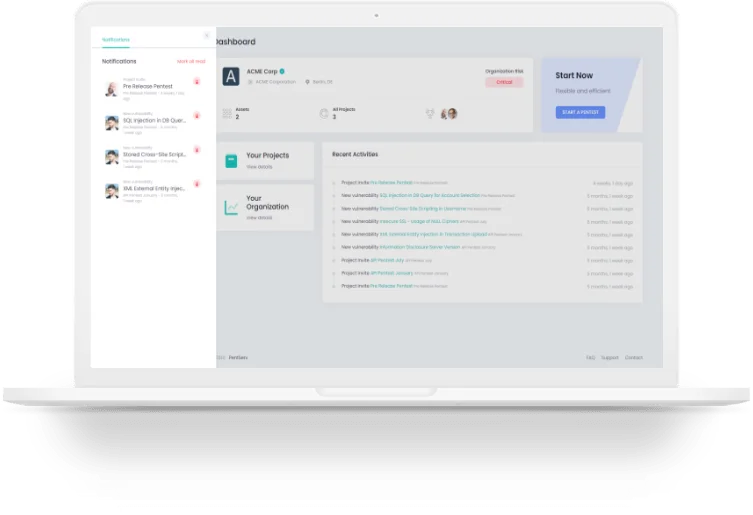Open 'Information Disclosure Server Version' activity link

coord(420,247)
